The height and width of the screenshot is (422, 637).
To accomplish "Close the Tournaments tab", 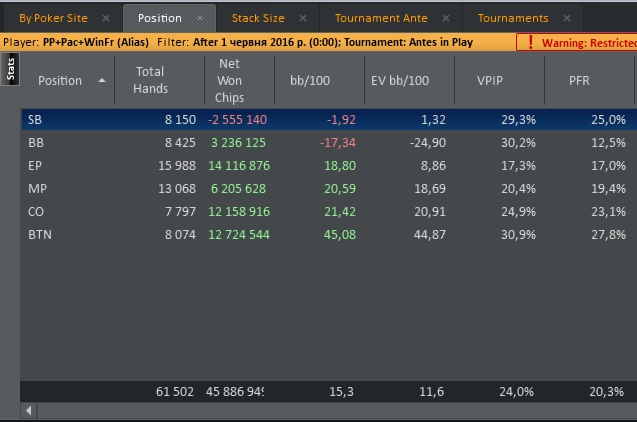I will 567,18.
